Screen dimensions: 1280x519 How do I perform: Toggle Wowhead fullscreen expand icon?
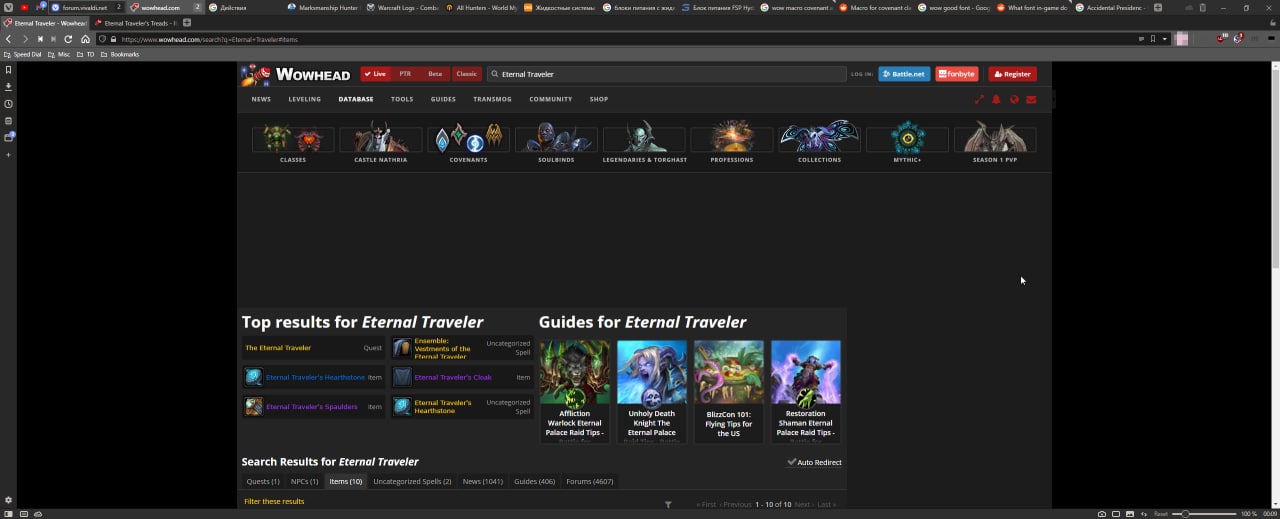click(979, 99)
